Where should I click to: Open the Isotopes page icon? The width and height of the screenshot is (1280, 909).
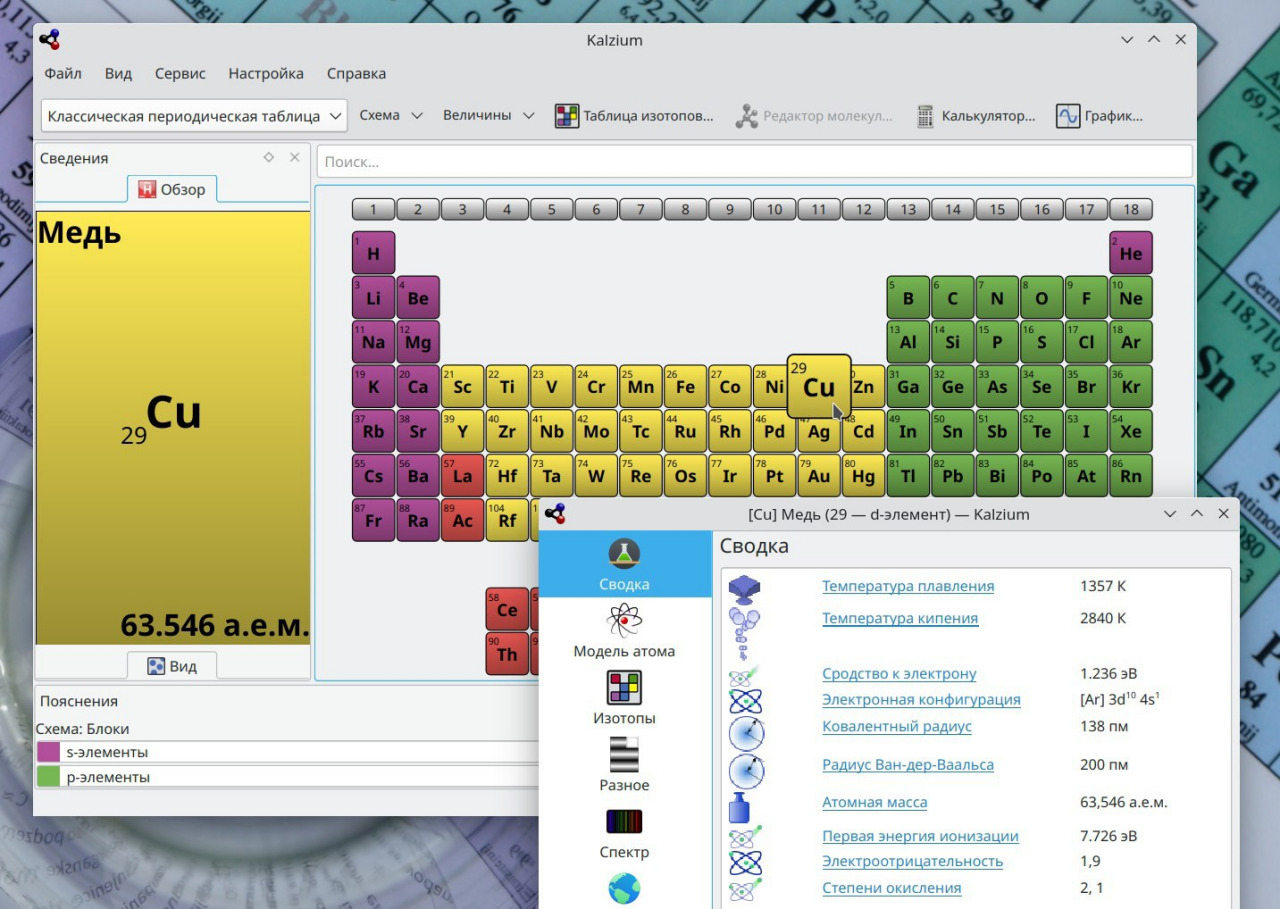coord(624,688)
